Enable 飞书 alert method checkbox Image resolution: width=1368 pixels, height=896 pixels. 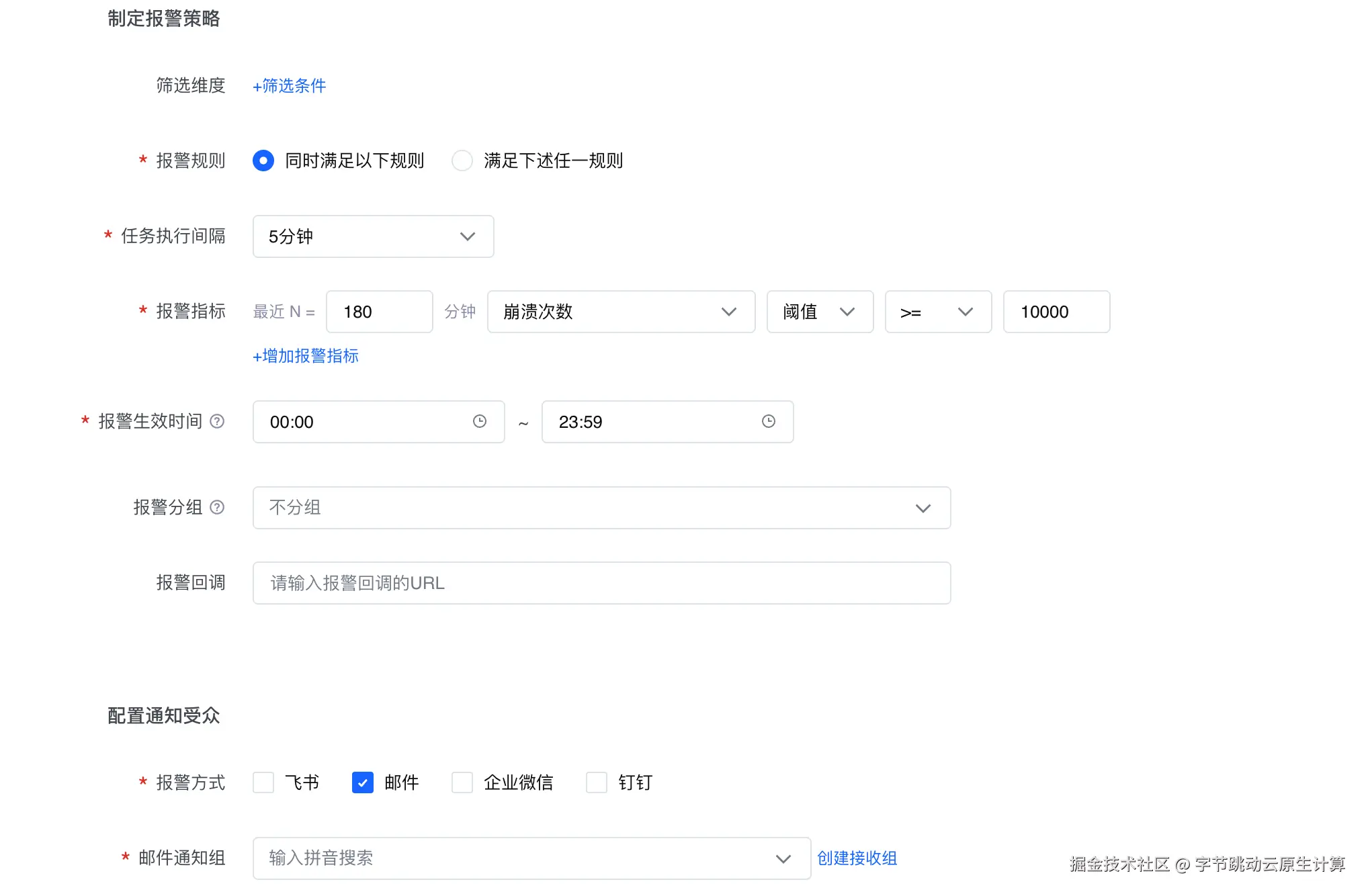tap(263, 782)
